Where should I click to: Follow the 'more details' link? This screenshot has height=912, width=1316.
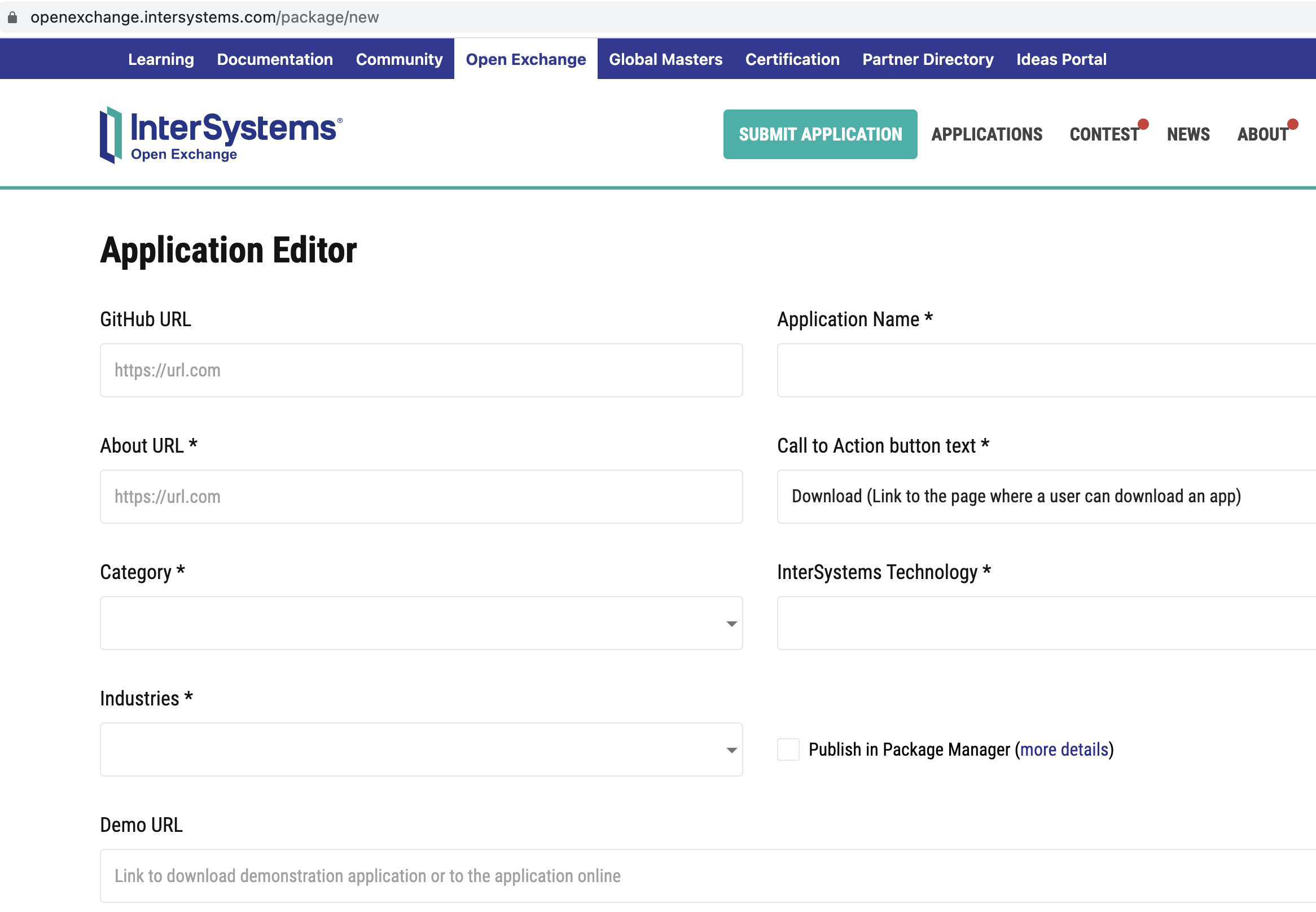click(1063, 749)
